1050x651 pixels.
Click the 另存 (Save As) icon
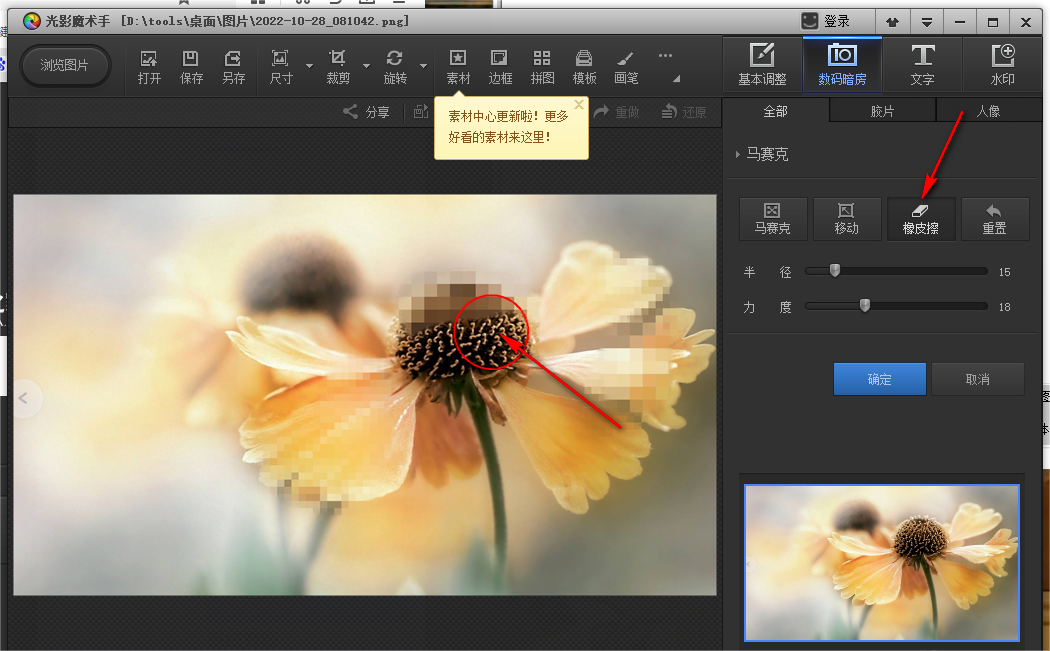(233, 66)
